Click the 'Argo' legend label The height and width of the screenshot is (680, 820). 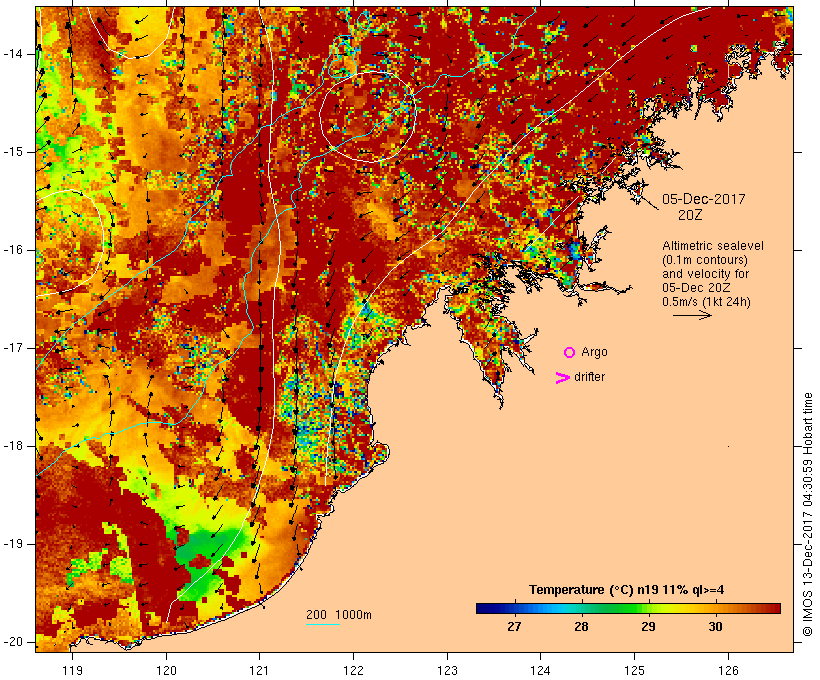click(595, 353)
